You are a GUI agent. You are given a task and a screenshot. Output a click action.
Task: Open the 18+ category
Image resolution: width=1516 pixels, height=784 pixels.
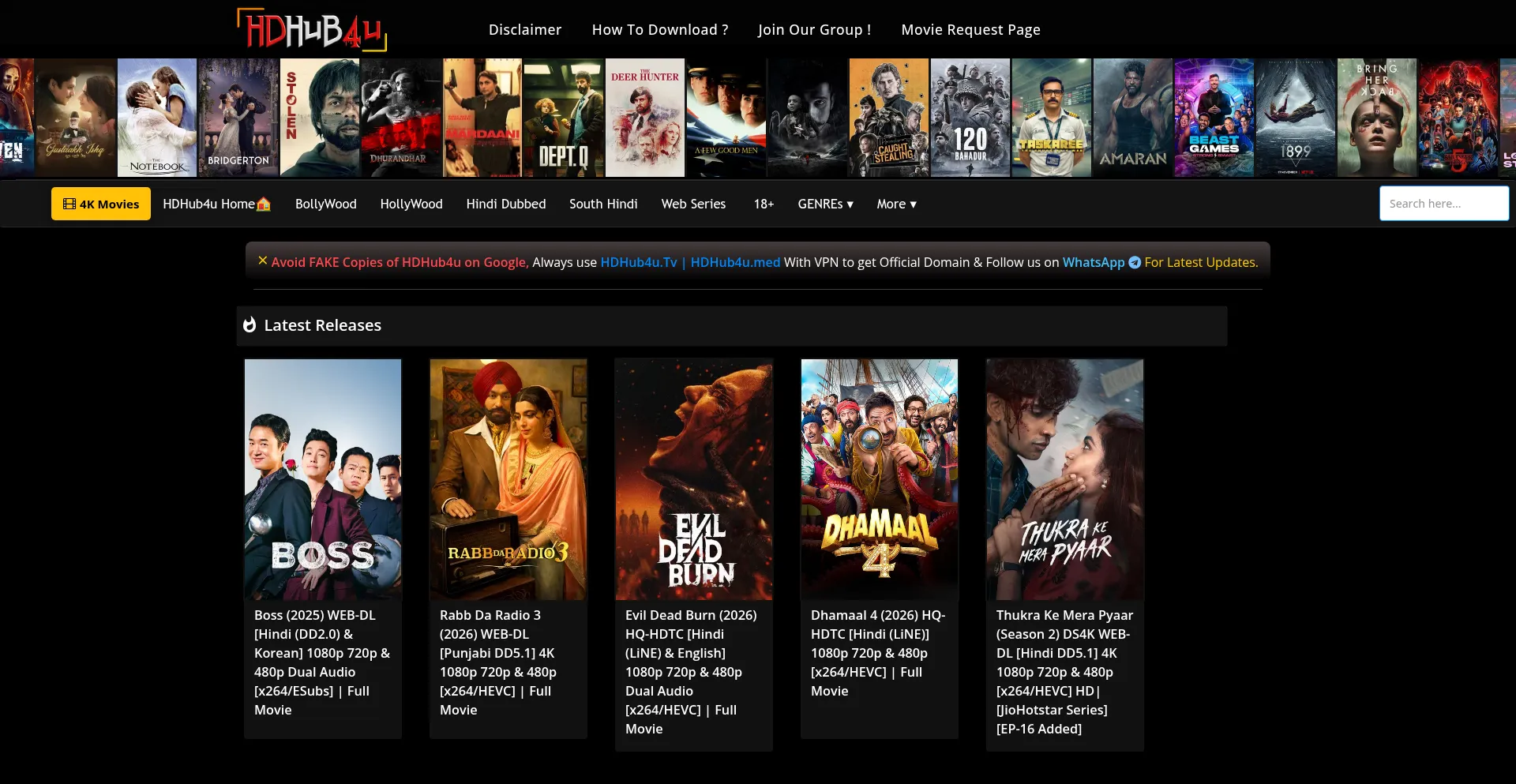[x=764, y=204]
